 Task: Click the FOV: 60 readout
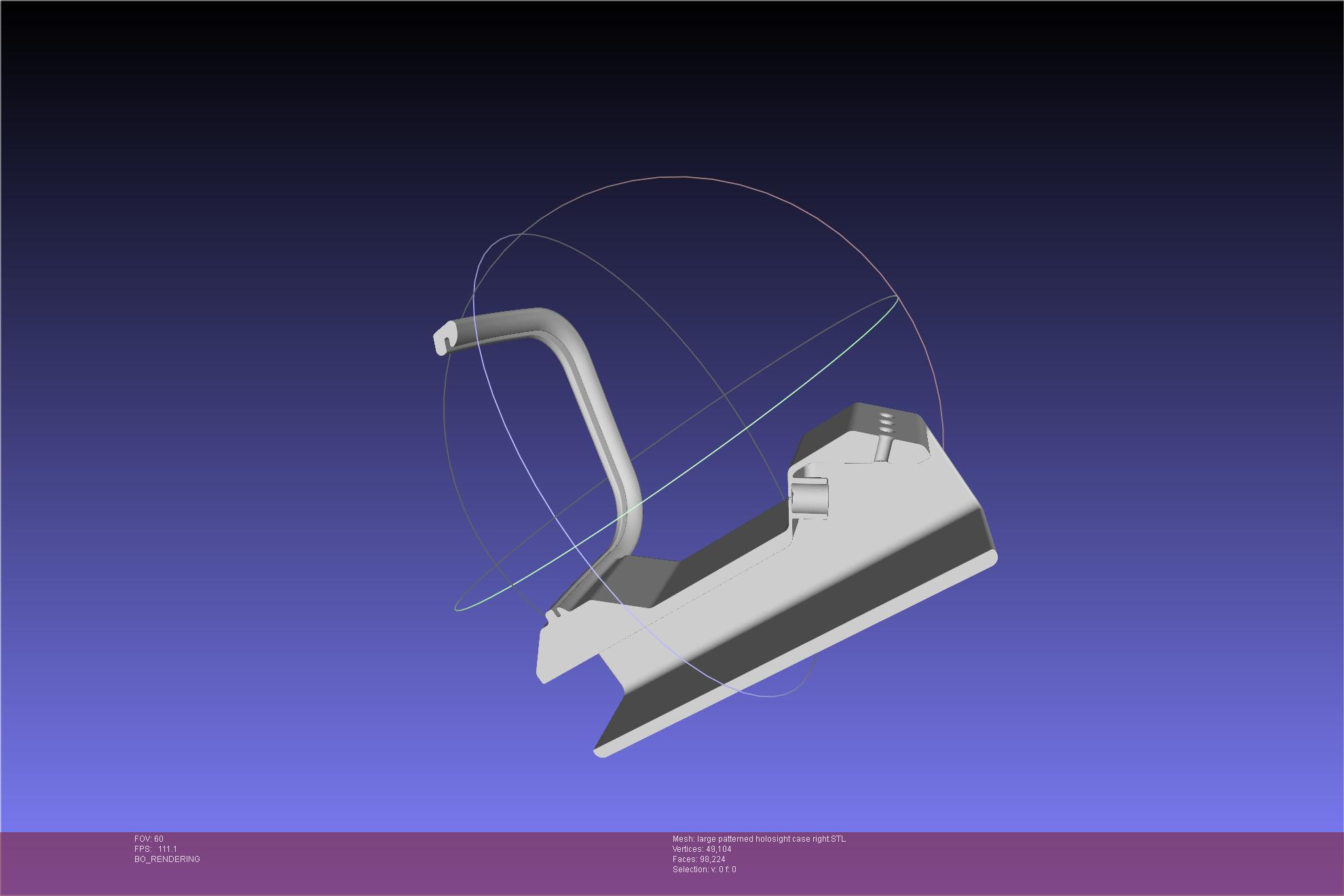pos(149,839)
